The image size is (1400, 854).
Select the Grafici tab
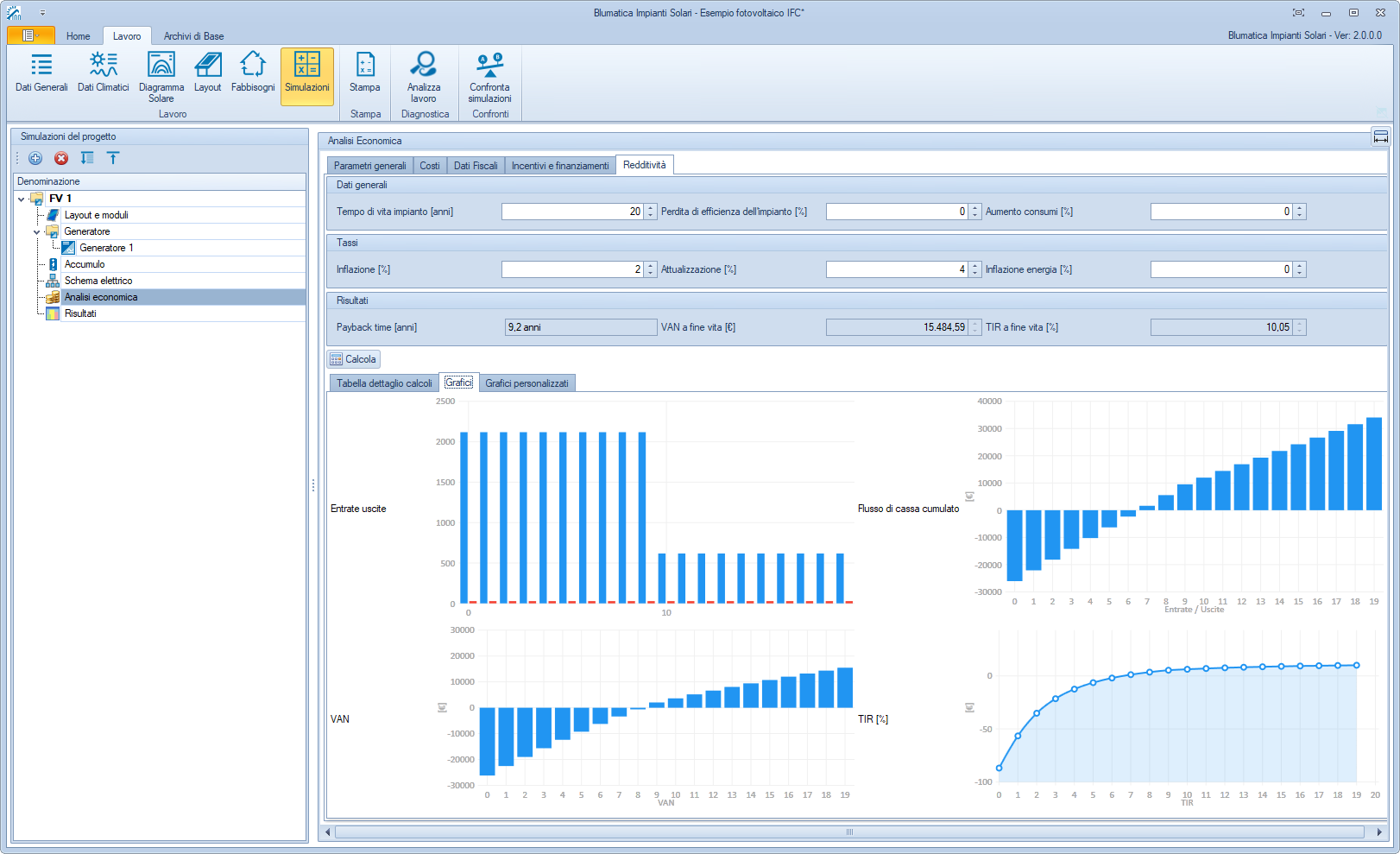[x=459, y=383]
